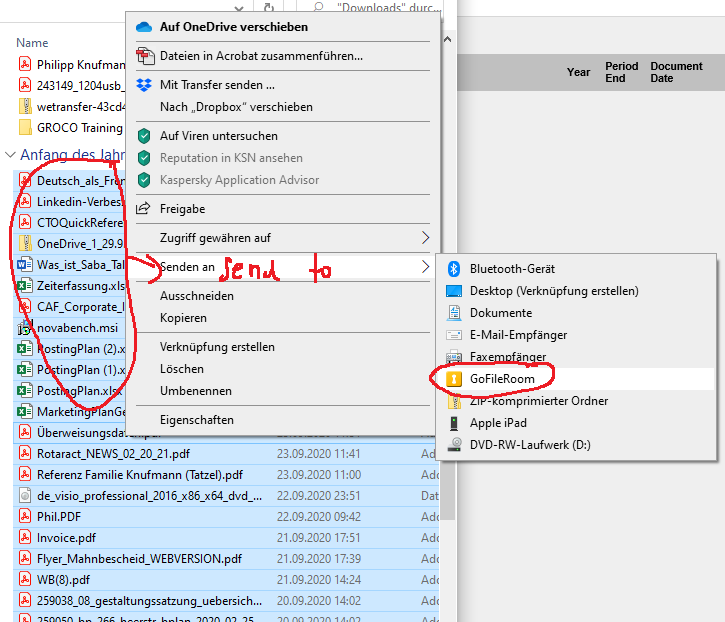Click the installer icon of novabench.msi
725x622 pixels.
click(25, 328)
